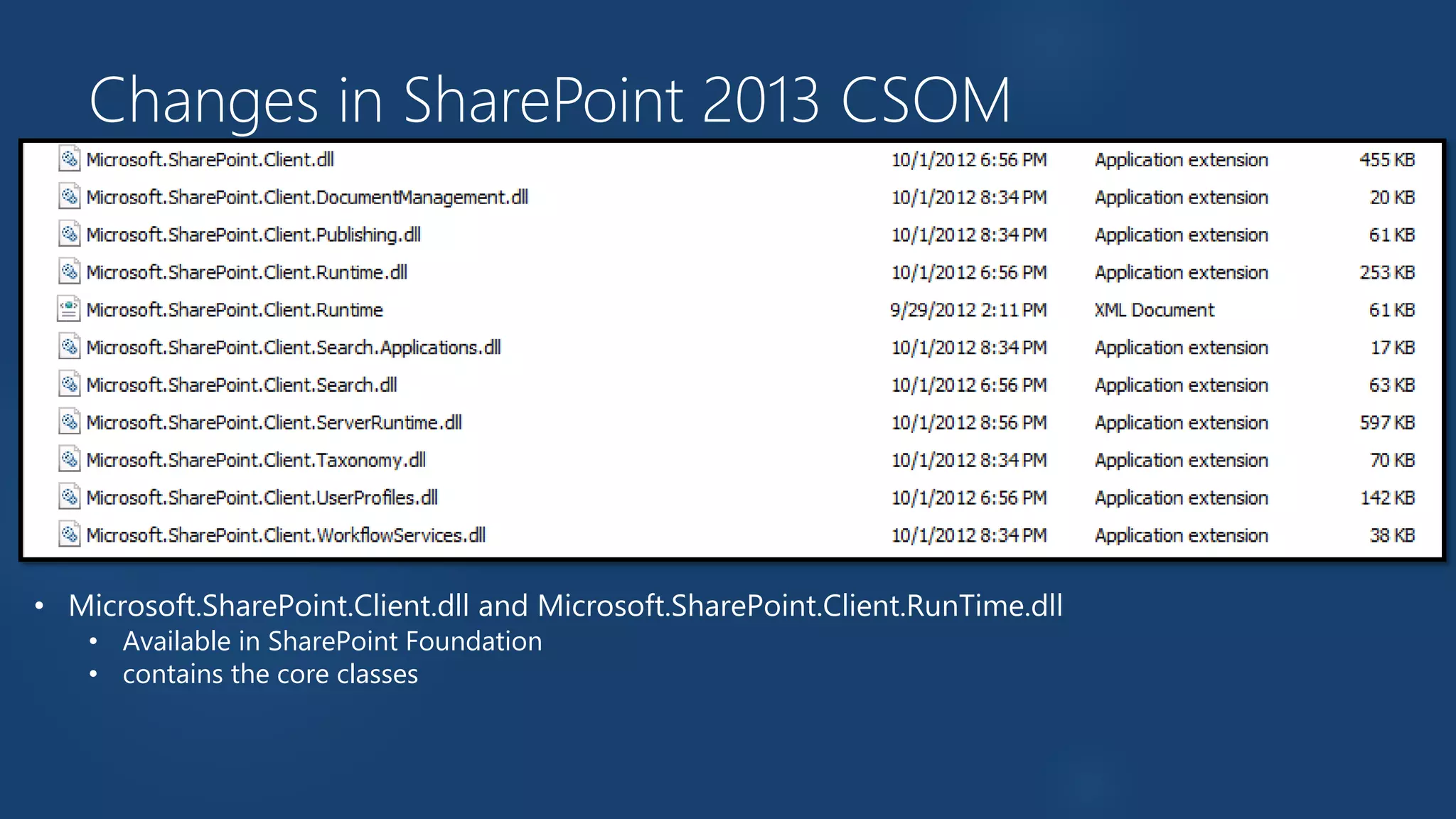The height and width of the screenshot is (819, 1456).
Task: Click the 455 KB size value
Action: pyautogui.click(x=1387, y=160)
